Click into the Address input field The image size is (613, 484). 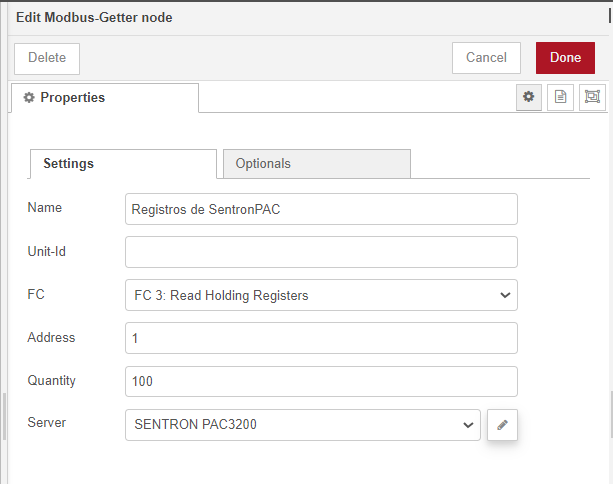coord(321,338)
